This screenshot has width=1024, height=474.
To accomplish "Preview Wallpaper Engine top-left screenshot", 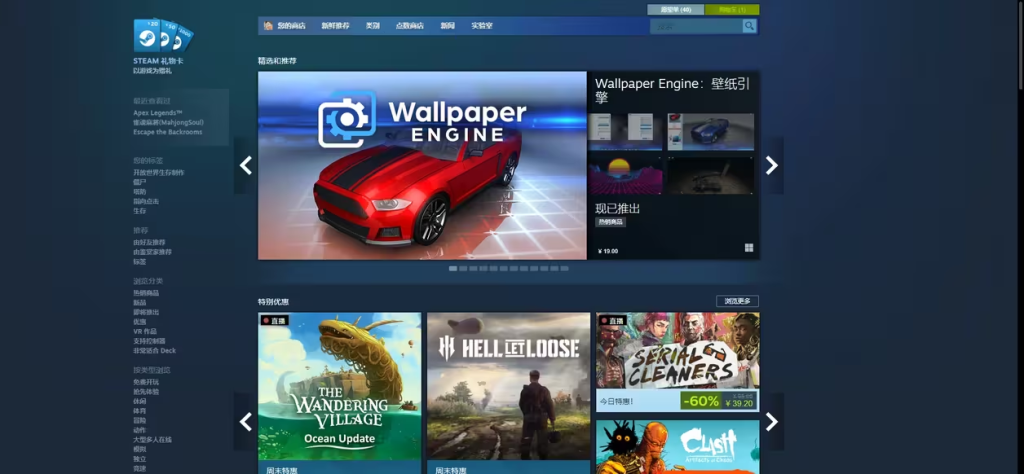I will click(x=625, y=132).
